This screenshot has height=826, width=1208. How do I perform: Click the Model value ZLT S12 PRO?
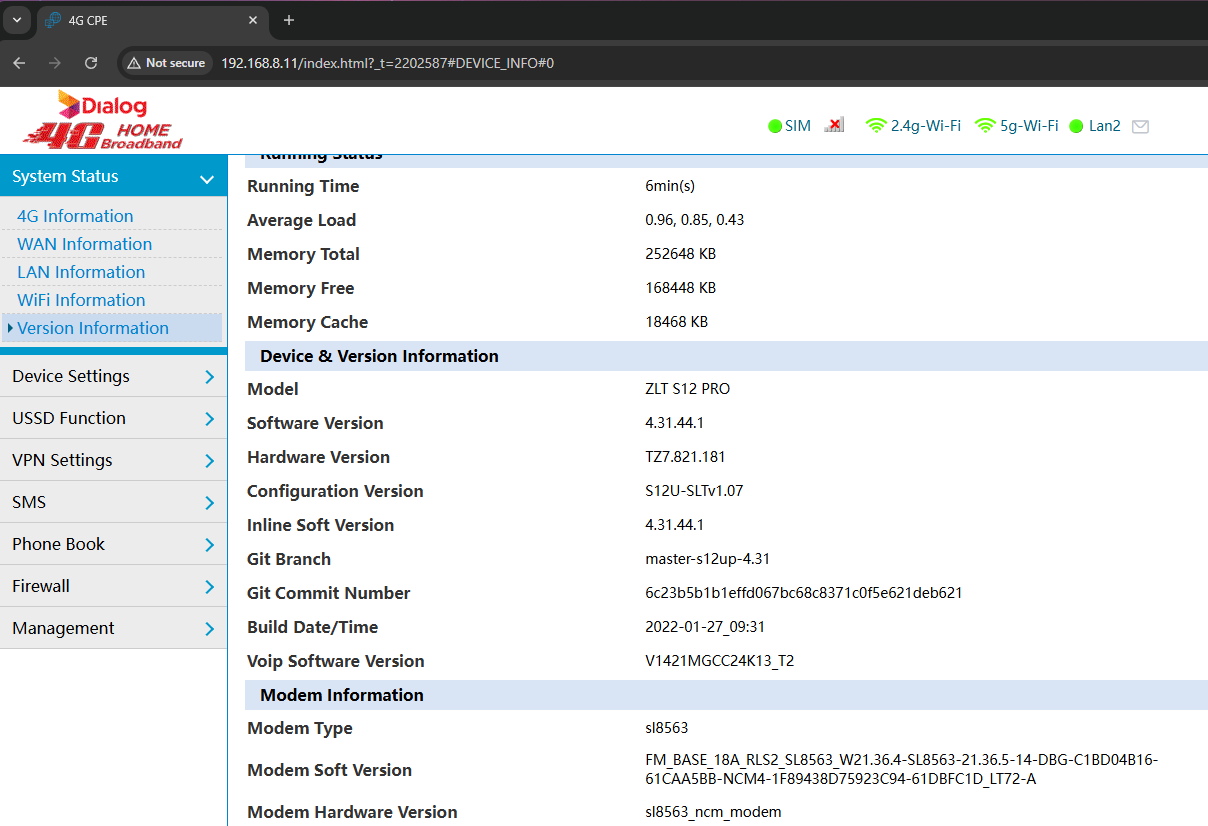[x=688, y=389]
